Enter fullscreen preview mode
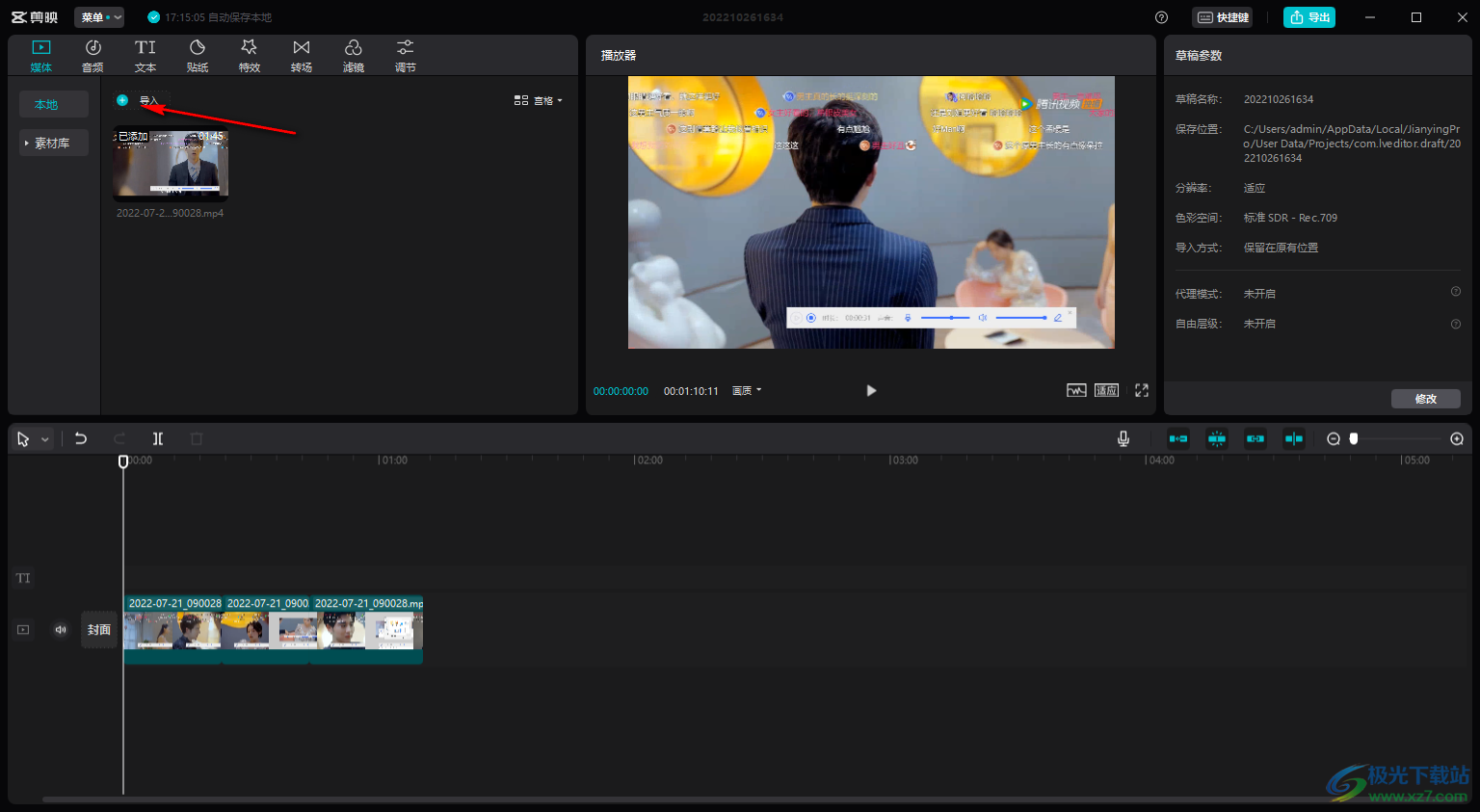The height and width of the screenshot is (812, 1480). tap(1142, 390)
